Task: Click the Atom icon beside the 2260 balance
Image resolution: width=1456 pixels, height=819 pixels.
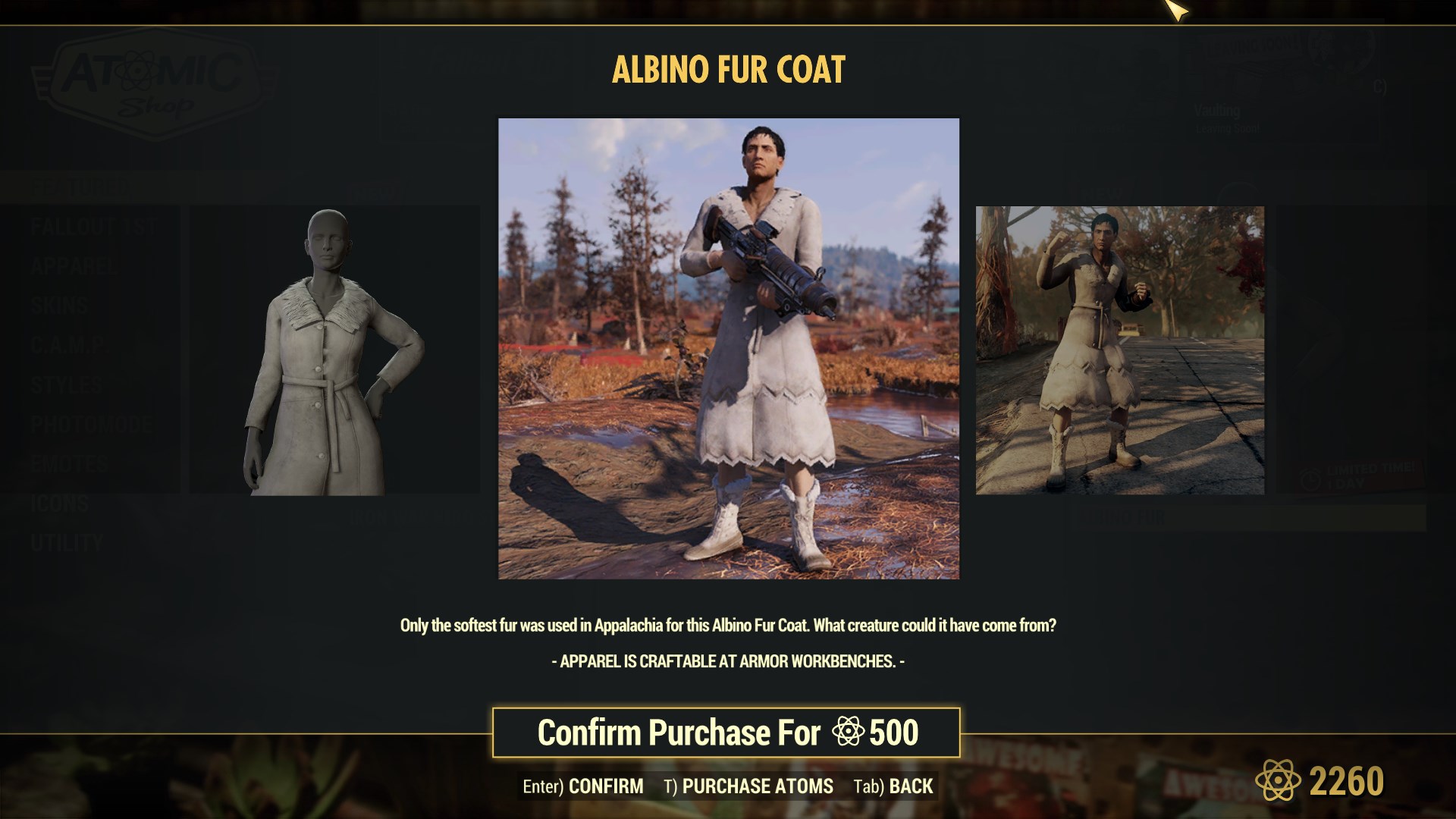Action: (1279, 780)
